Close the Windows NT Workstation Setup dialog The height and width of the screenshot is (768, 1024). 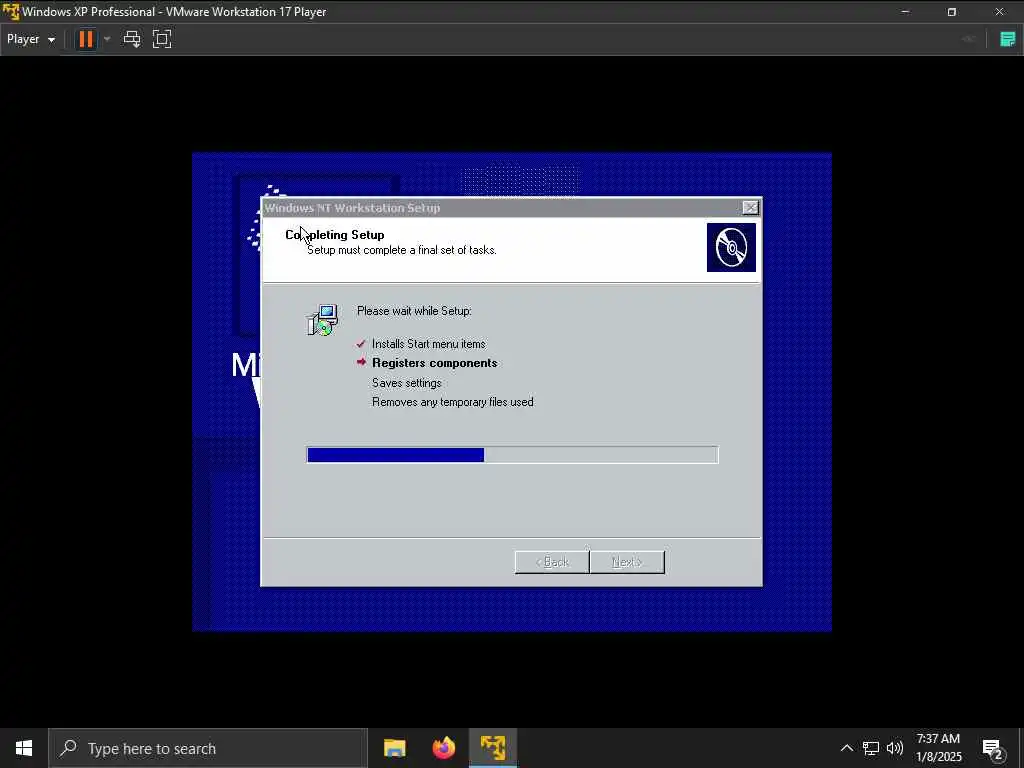tap(750, 208)
